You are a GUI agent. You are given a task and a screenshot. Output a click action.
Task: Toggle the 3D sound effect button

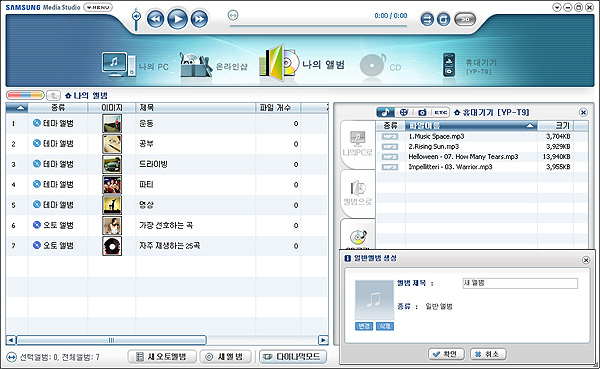(465, 19)
